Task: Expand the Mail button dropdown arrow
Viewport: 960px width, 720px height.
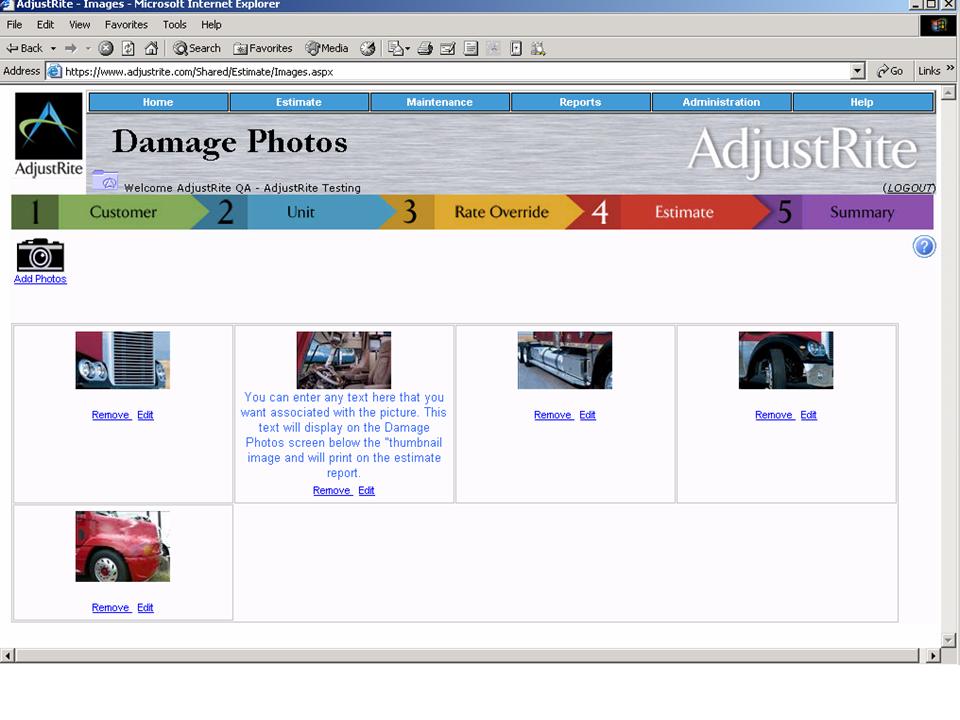Action: [408, 48]
